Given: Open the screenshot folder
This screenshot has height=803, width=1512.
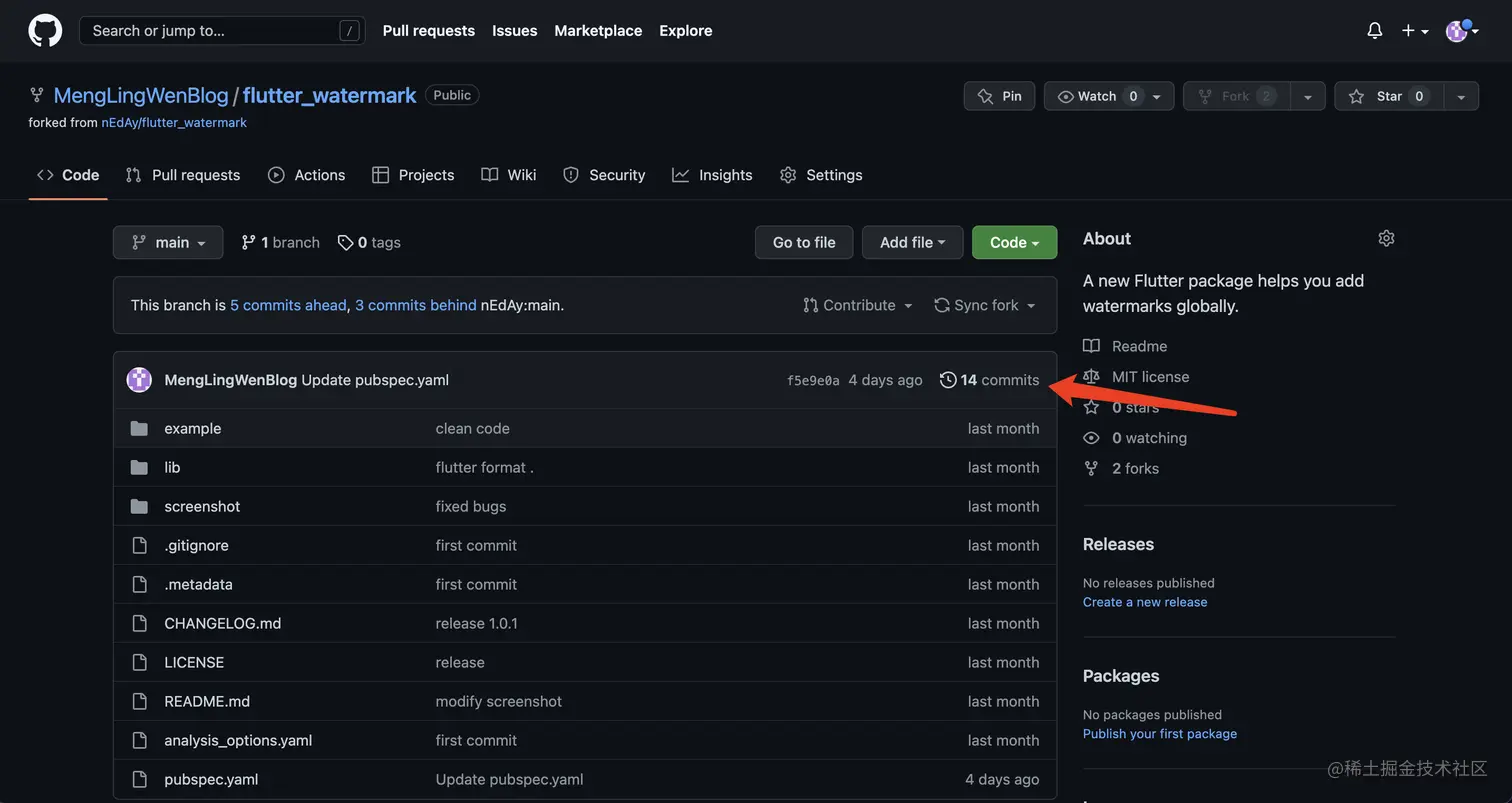Looking at the screenshot, I should pyautogui.click(x=202, y=506).
